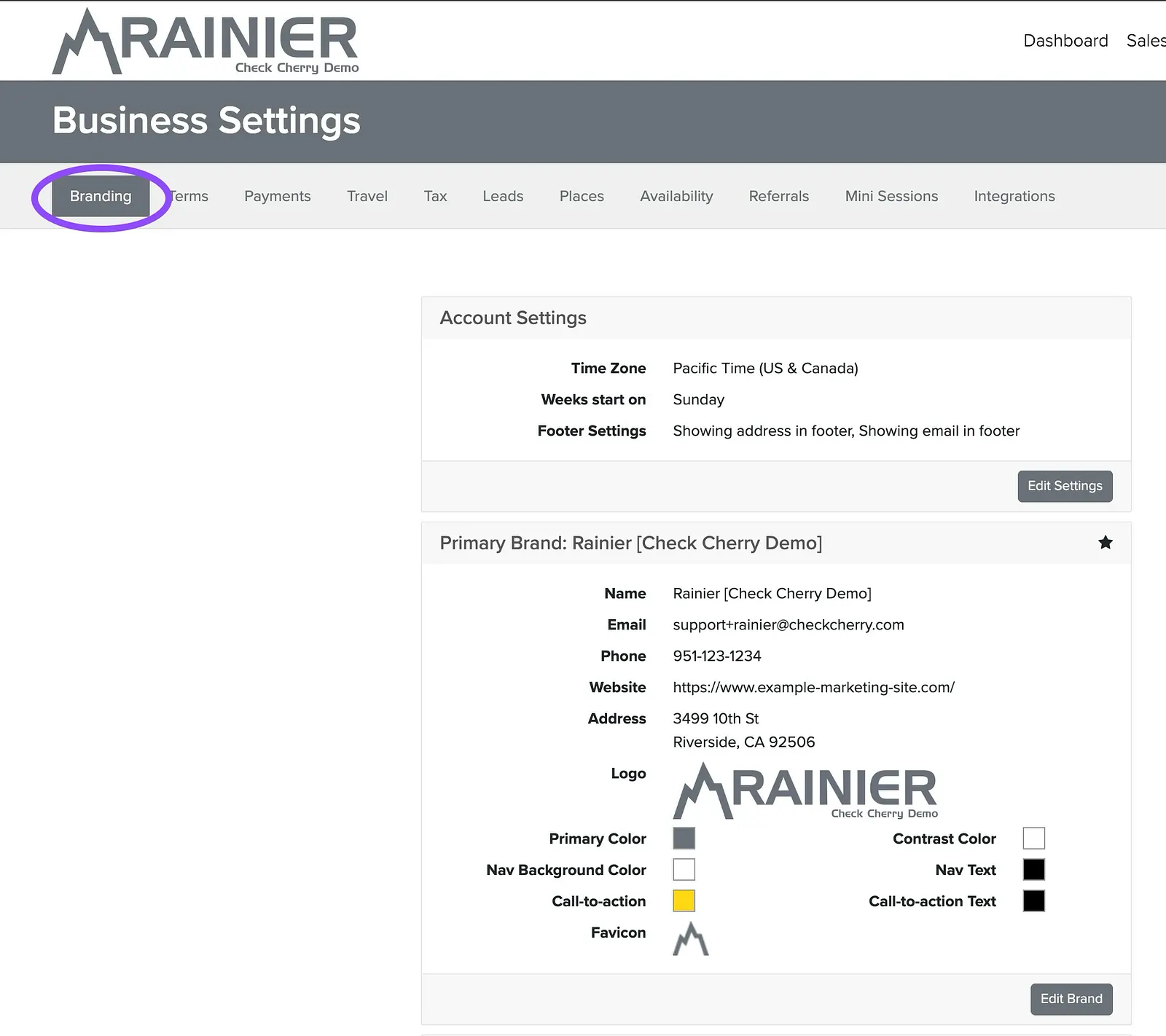Image resolution: width=1166 pixels, height=1036 pixels.
Task: Click the Favicon mountain icon
Action: click(x=691, y=938)
